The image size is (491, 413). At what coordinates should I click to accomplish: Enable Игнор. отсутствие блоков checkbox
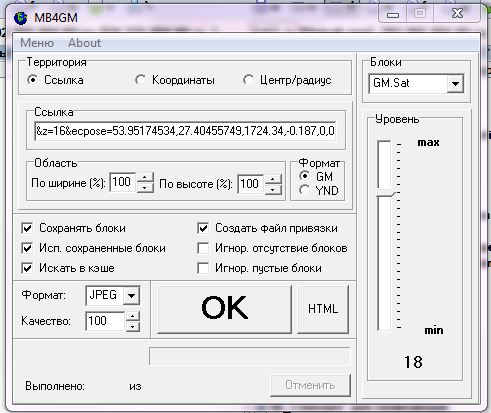pos(203,248)
